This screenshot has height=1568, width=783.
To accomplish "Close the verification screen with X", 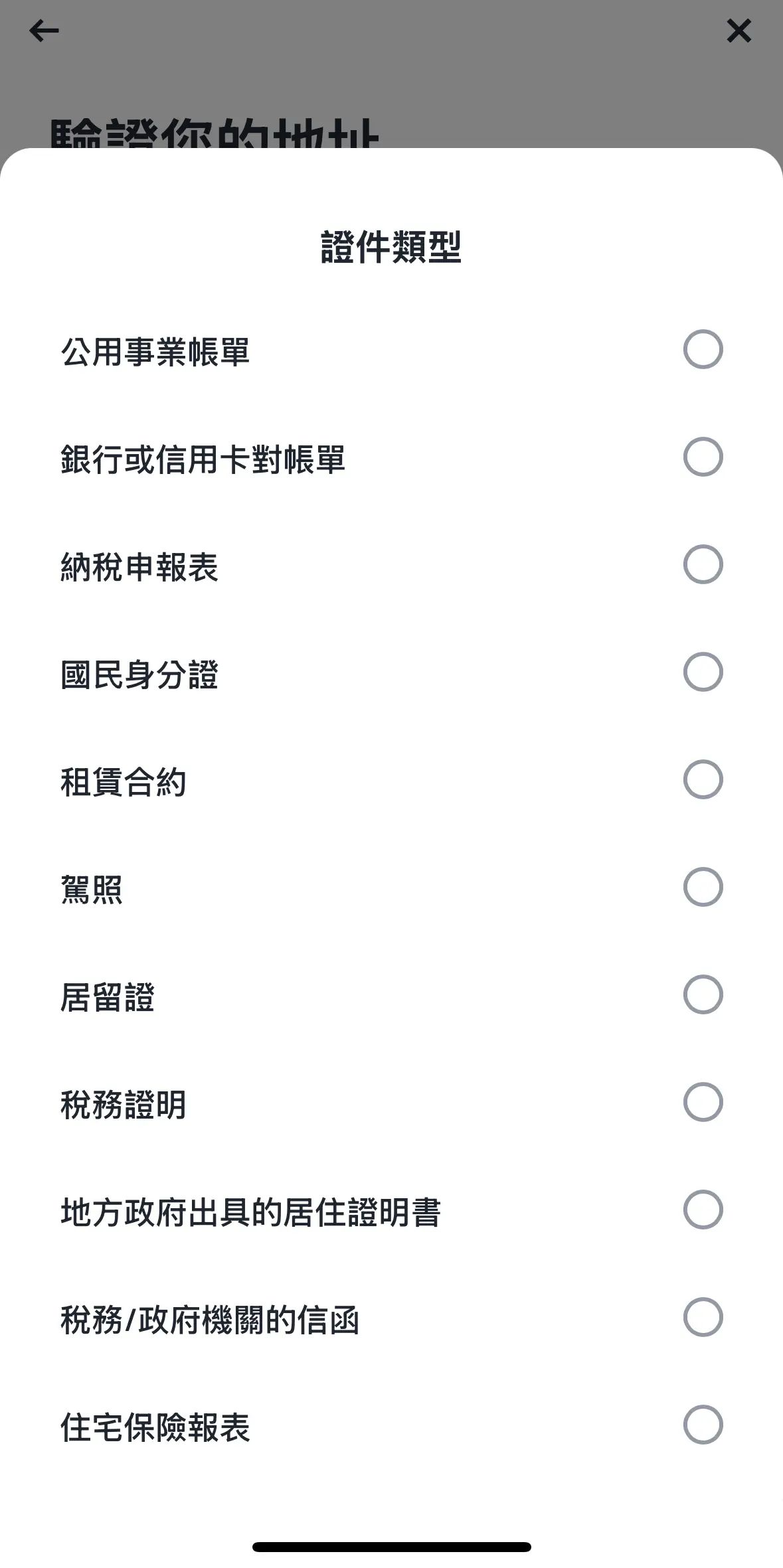I will point(739,31).
